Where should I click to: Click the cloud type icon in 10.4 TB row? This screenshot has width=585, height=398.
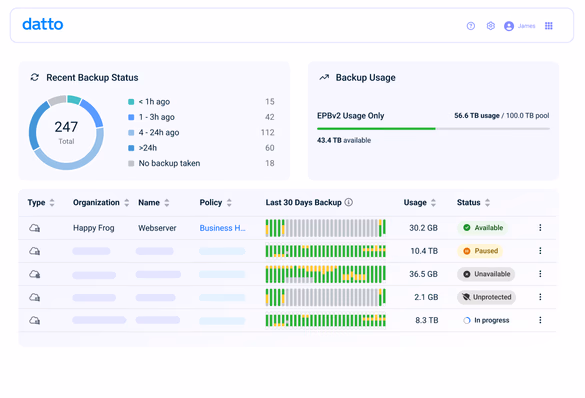tap(35, 251)
